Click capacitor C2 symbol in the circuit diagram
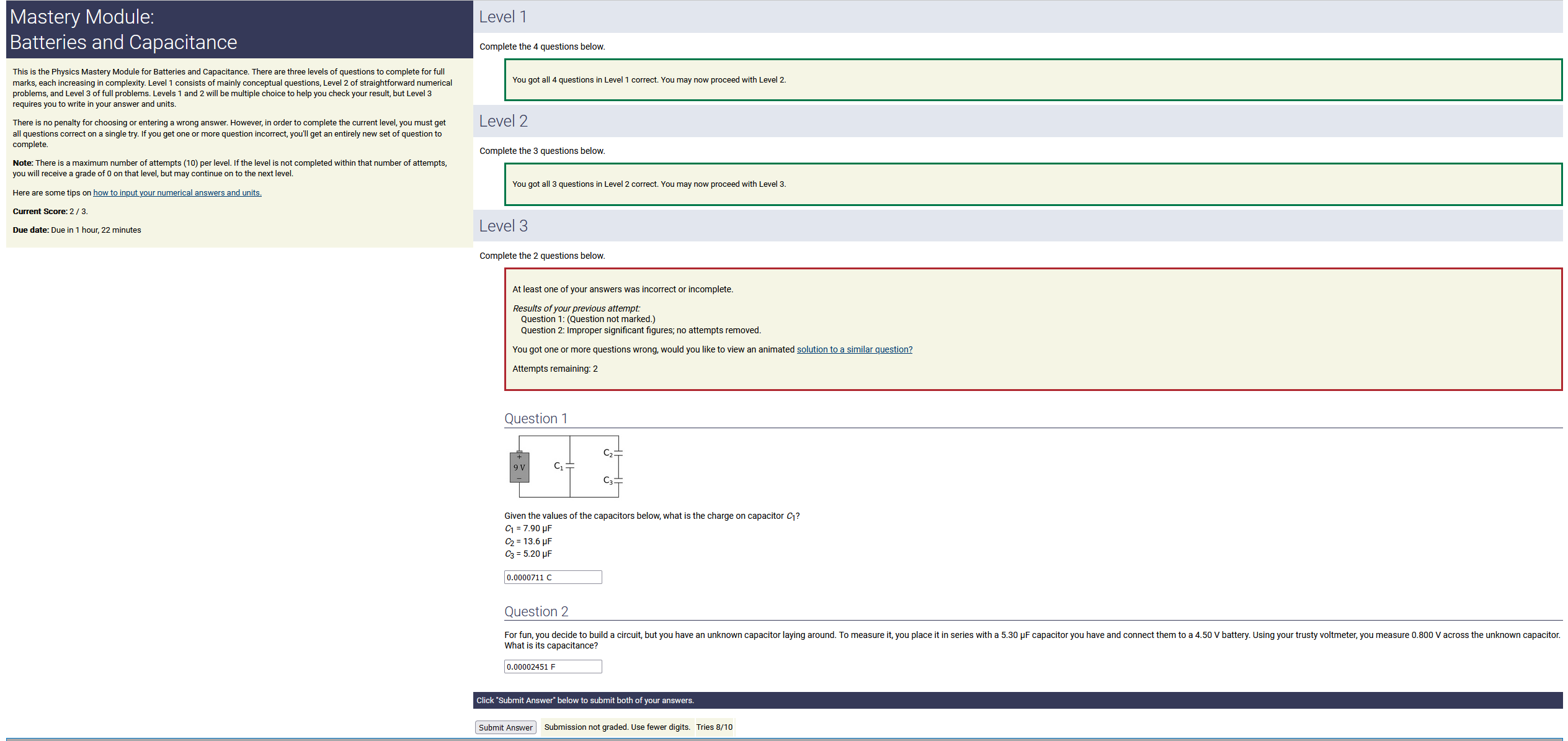1568x741 pixels. [618, 454]
